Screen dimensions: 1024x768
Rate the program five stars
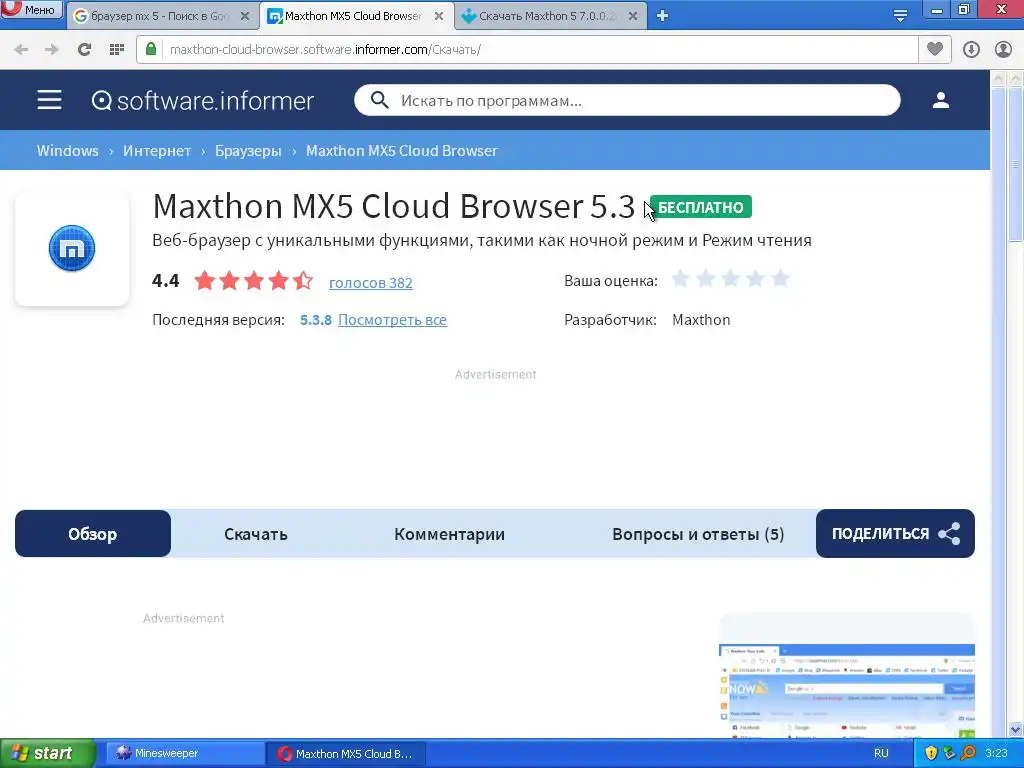(780, 280)
